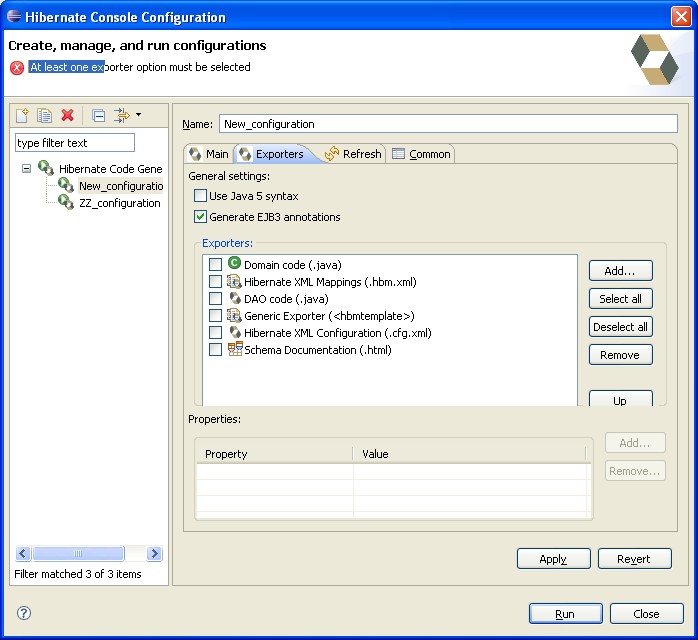The width and height of the screenshot is (698, 640).
Task: Switch to the Common tab
Action: pos(421,154)
